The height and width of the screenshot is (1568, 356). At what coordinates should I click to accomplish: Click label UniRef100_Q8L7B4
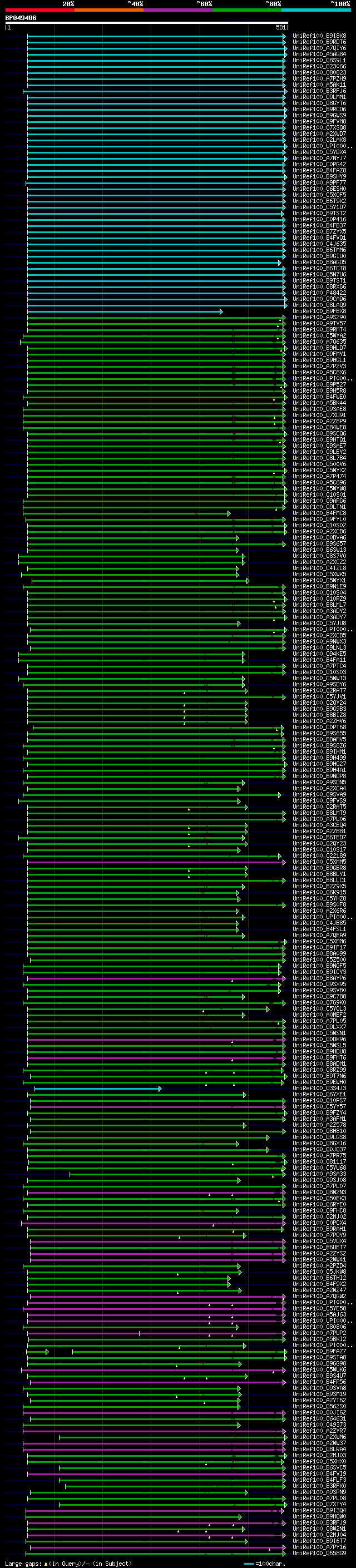tap(319, 458)
